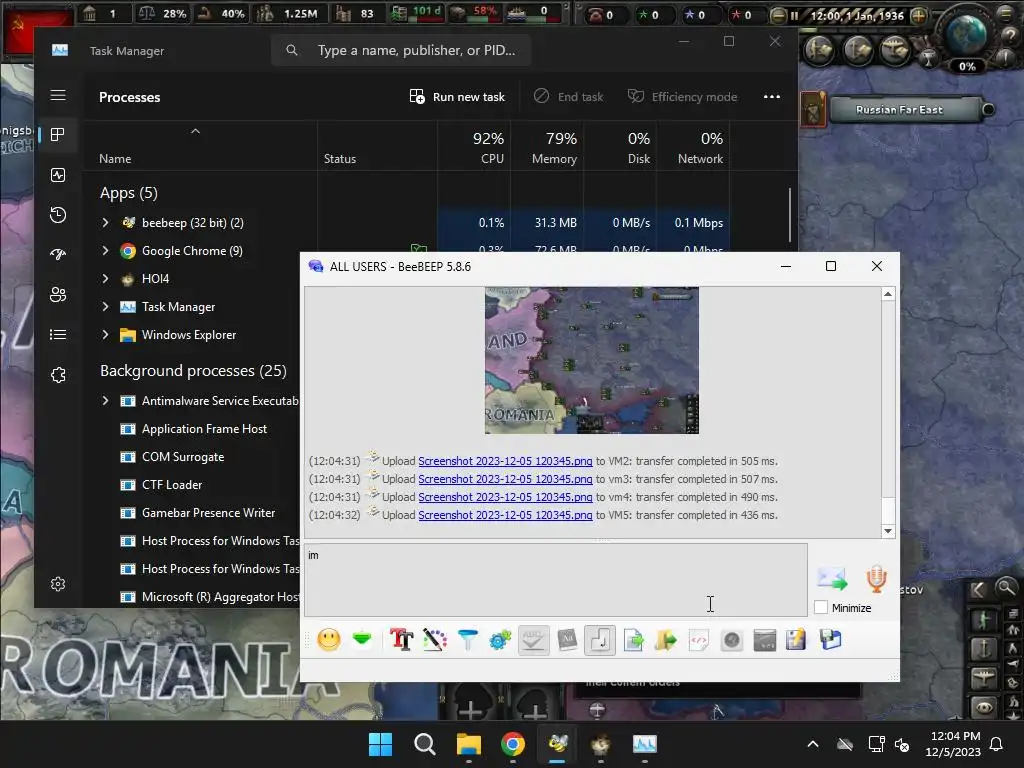Click the BeeBEEP message input field
The width and height of the screenshot is (1024, 768).
pos(556,580)
